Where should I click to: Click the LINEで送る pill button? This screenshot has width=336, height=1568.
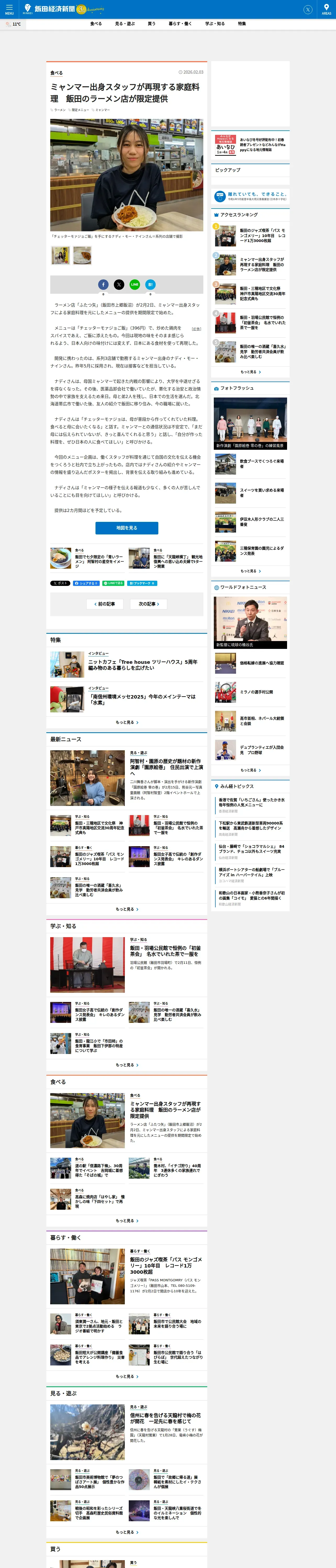tap(113, 583)
